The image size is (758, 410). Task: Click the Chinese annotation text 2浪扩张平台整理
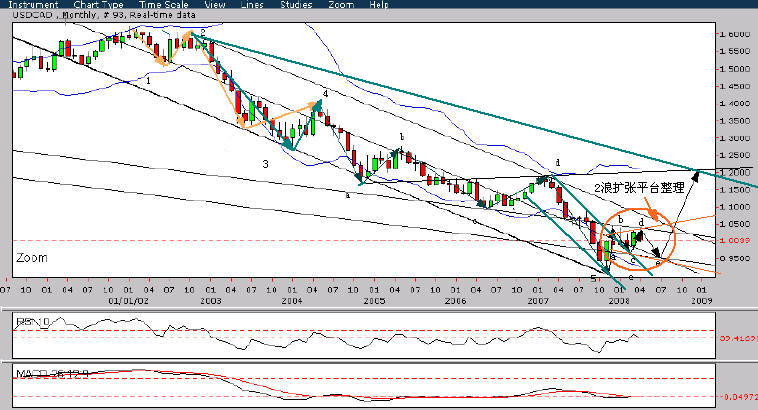click(639, 188)
